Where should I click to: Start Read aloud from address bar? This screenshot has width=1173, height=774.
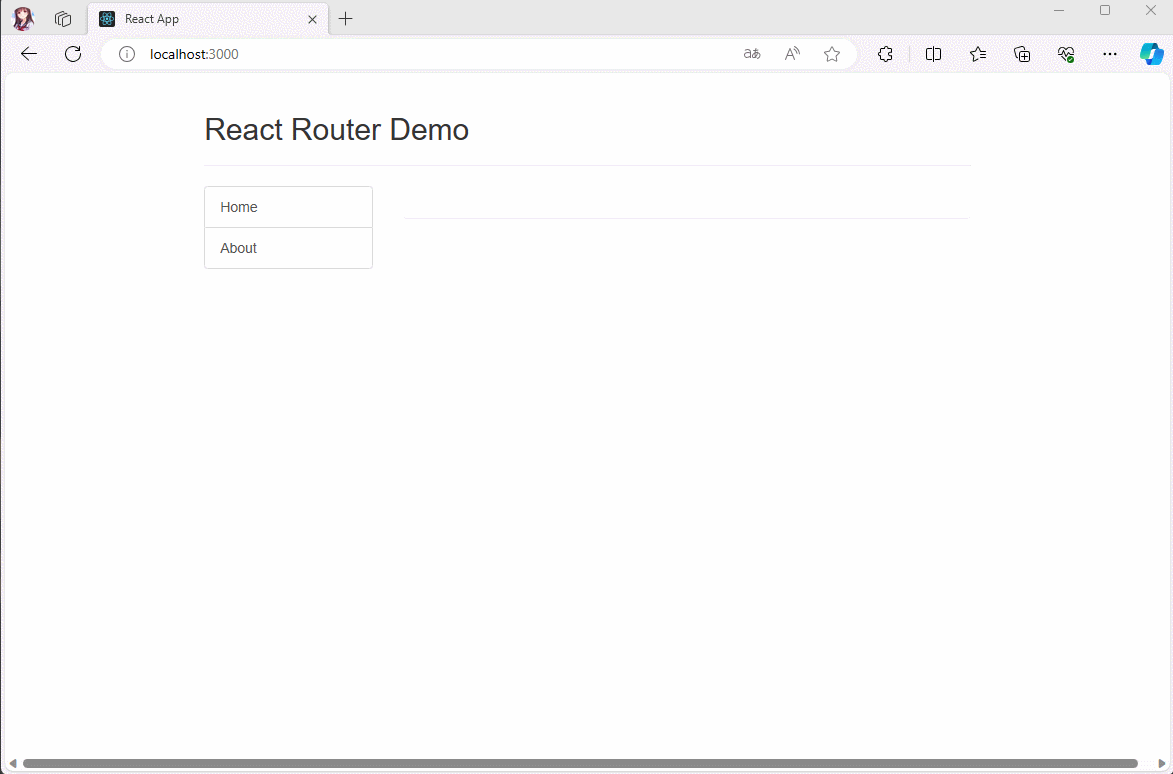click(x=792, y=54)
